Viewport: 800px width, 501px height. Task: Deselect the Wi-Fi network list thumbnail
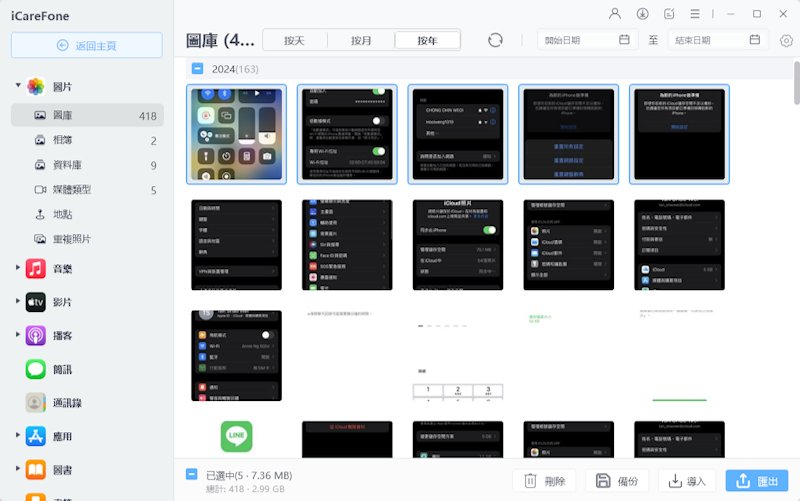tap(458, 134)
